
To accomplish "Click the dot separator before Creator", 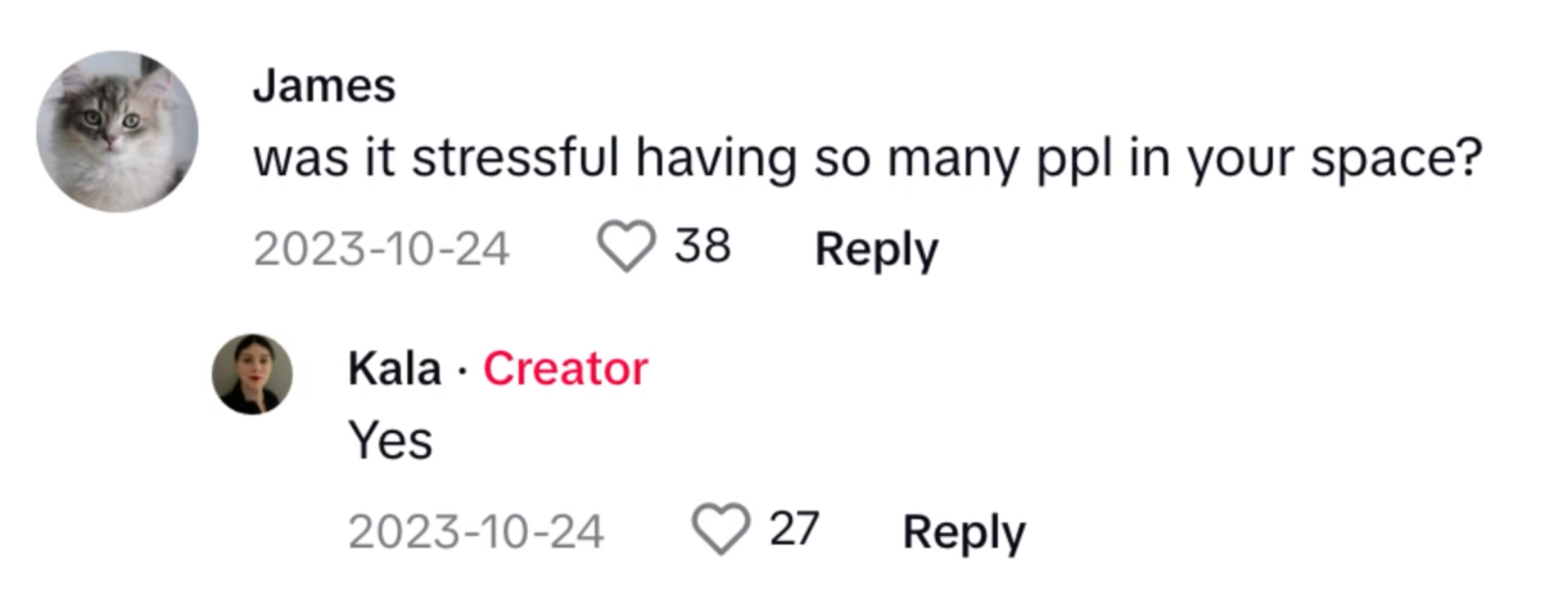I will [x=463, y=371].
